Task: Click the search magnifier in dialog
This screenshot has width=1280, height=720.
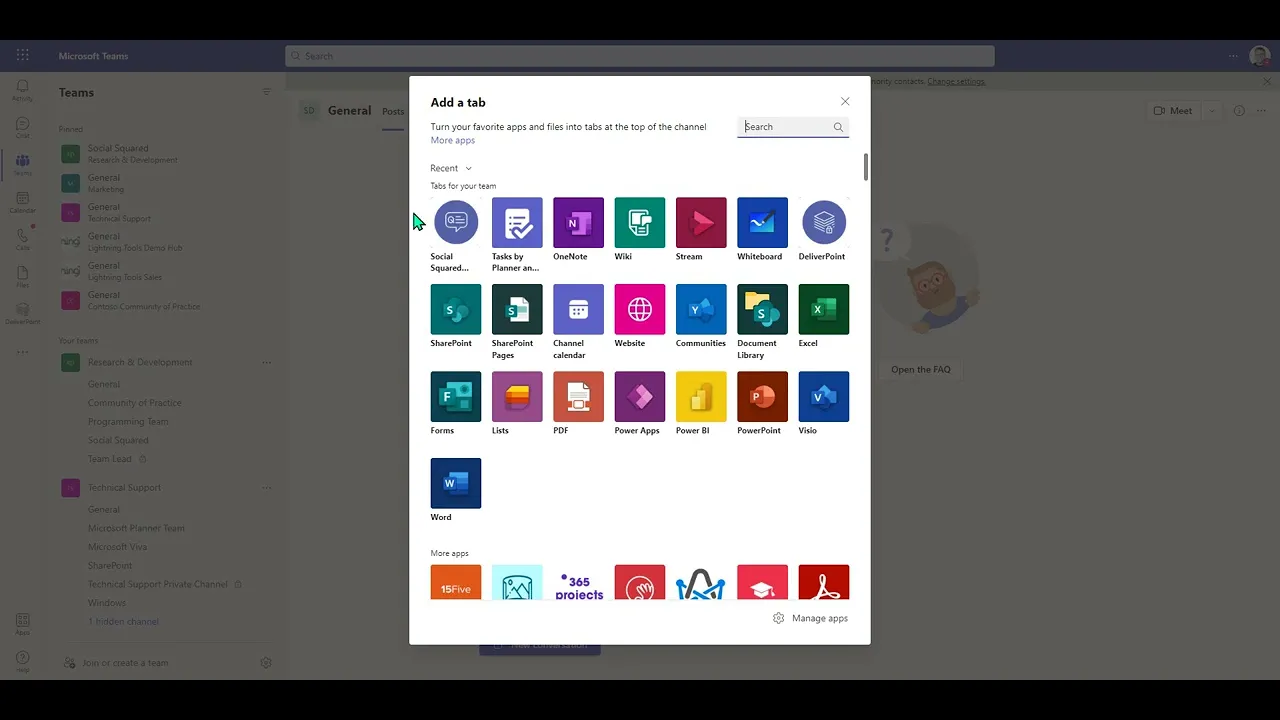Action: (838, 127)
